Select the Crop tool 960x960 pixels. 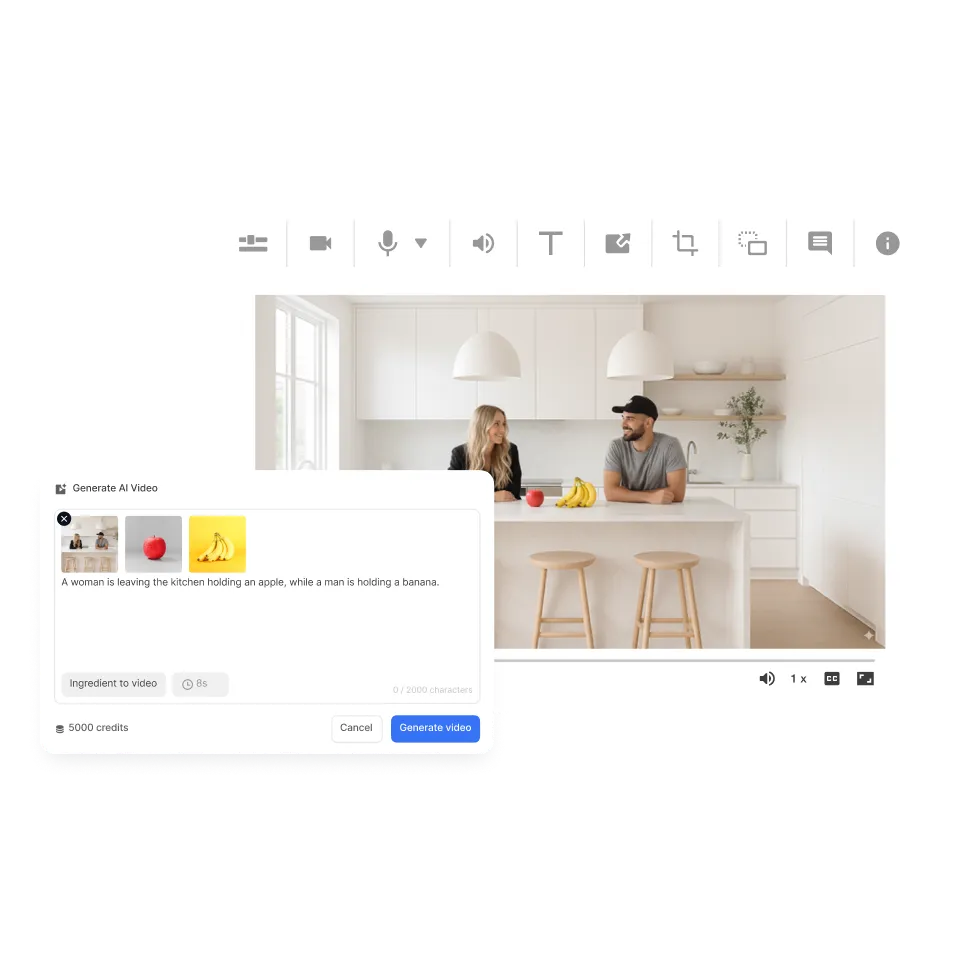pos(684,242)
